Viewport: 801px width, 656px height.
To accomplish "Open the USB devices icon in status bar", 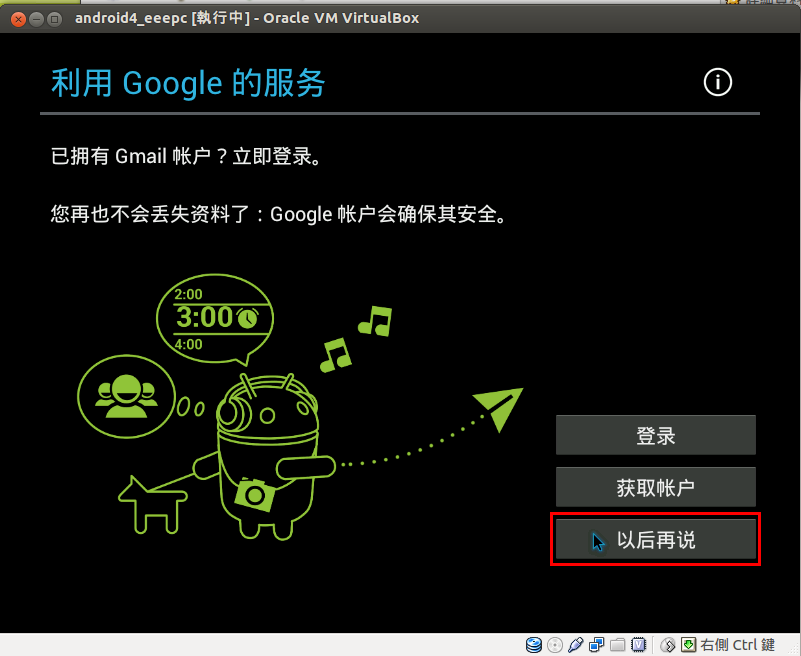I will pos(575,645).
